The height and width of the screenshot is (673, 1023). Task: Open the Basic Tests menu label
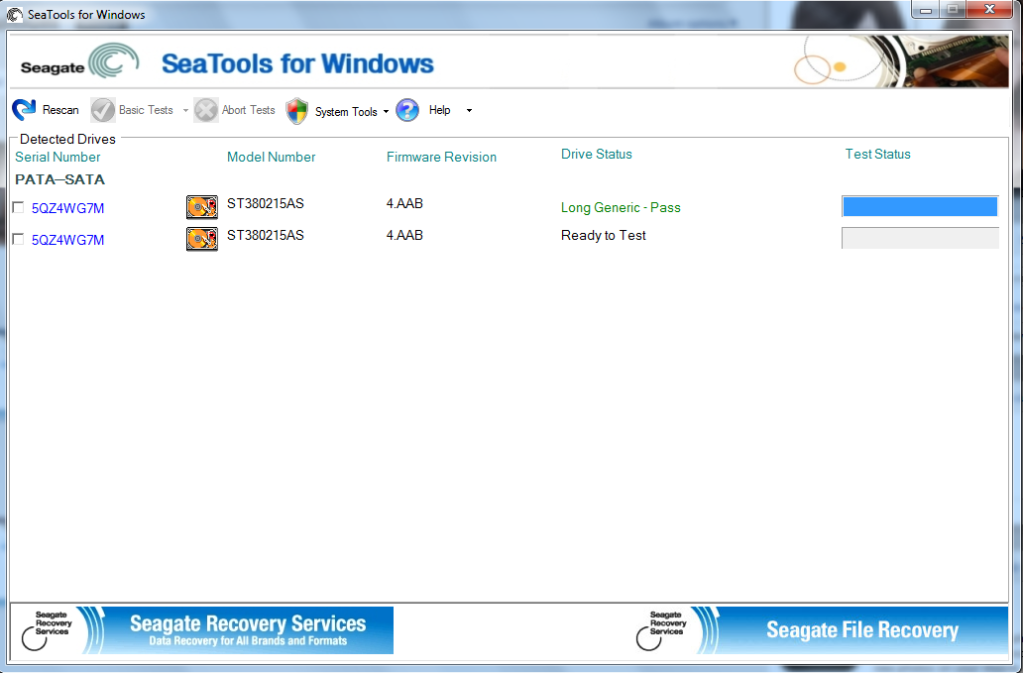click(x=146, y=110)
